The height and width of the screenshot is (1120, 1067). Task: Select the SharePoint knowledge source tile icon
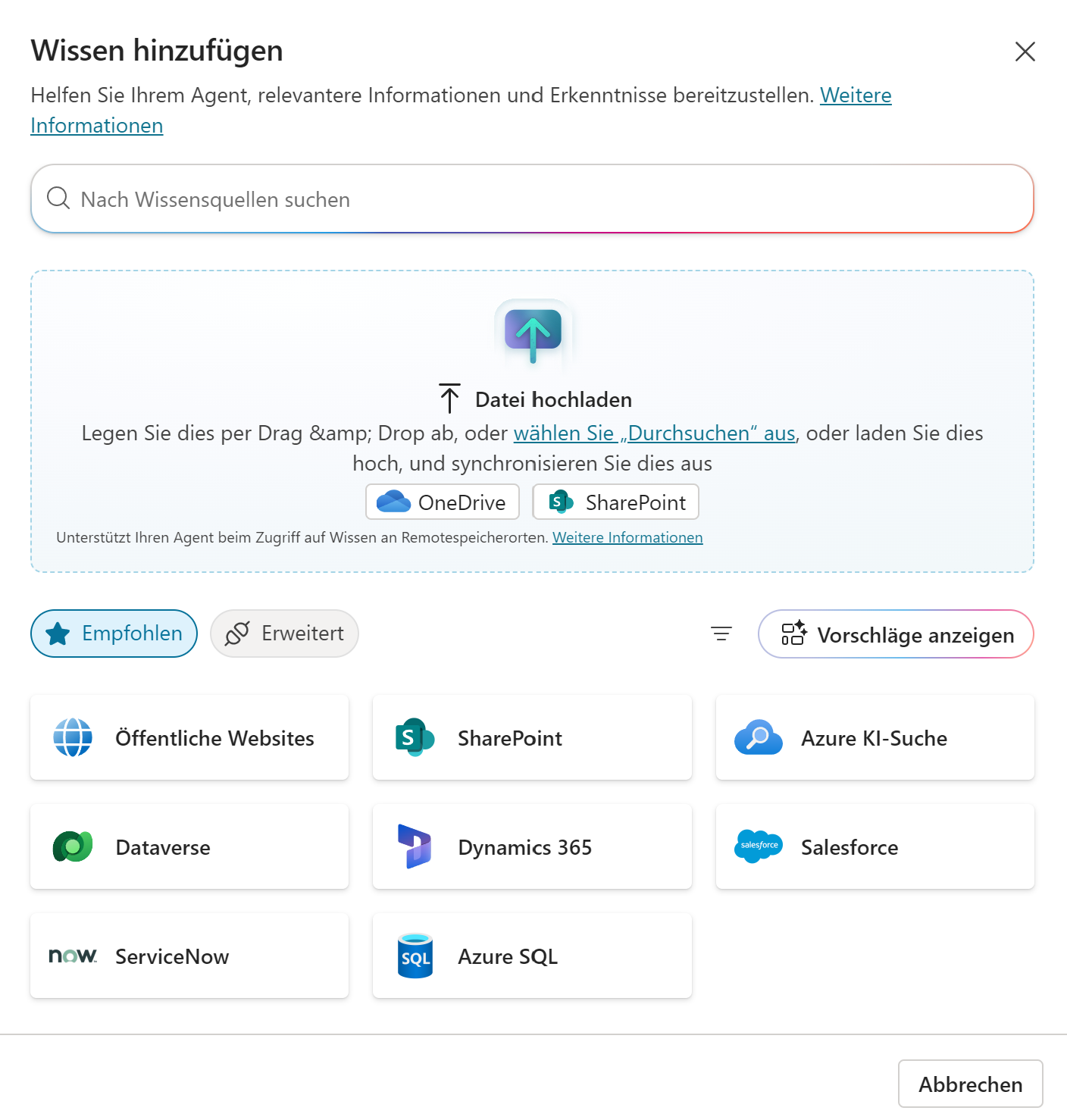tap(415, 737)
